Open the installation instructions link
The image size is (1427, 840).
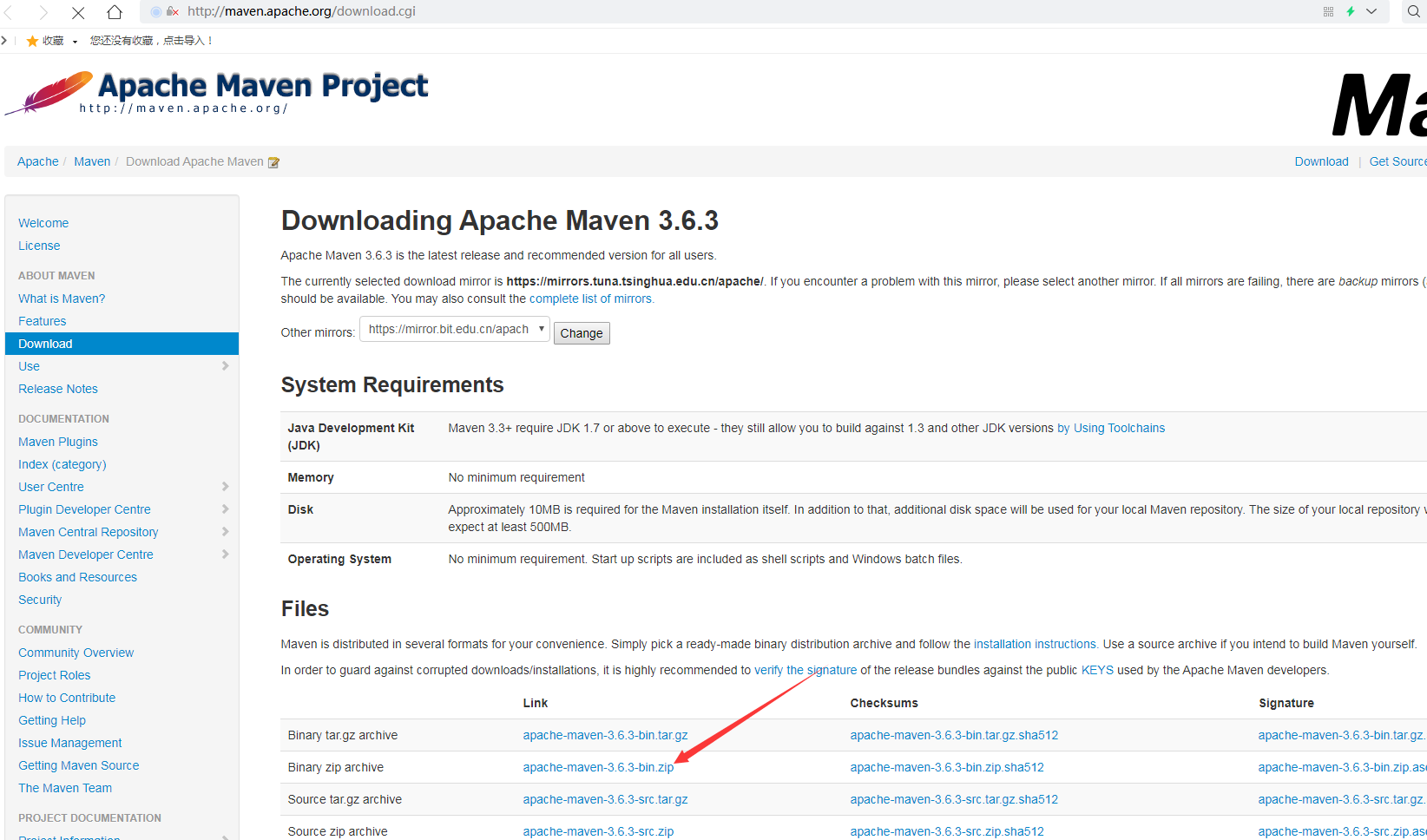[1036, 644]
